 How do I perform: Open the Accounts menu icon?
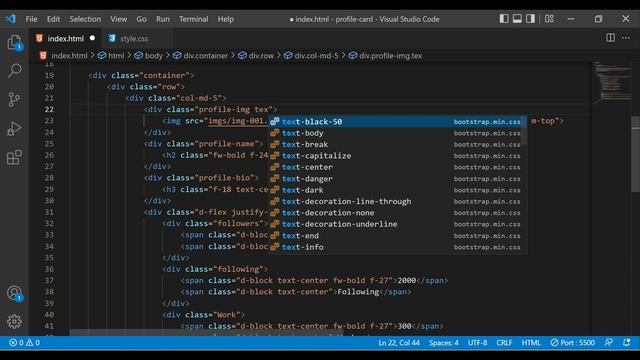pos(14,293)
